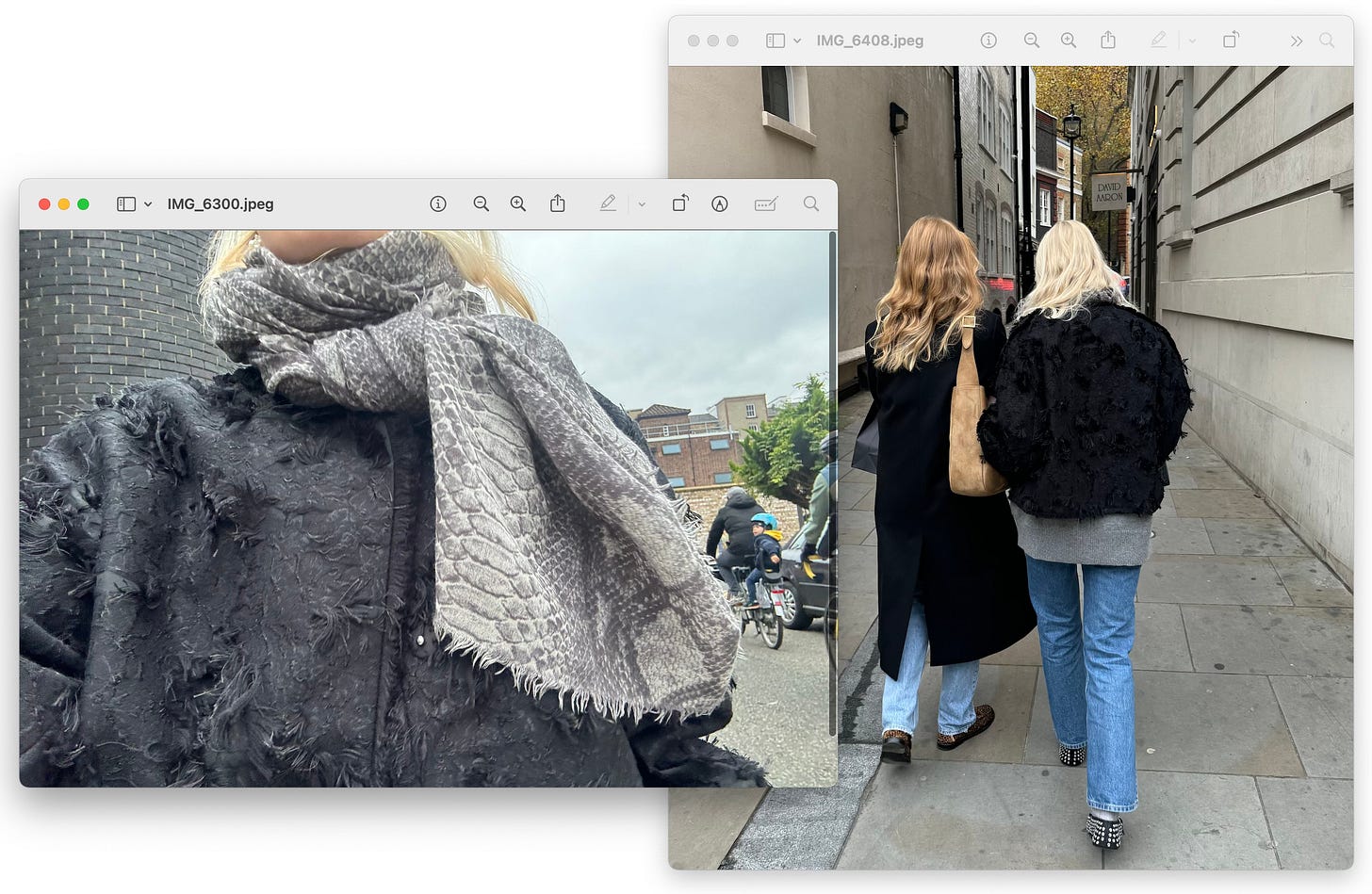
Task: Zoom in on IMG_6300.jpeg
Action: point(517,203)
